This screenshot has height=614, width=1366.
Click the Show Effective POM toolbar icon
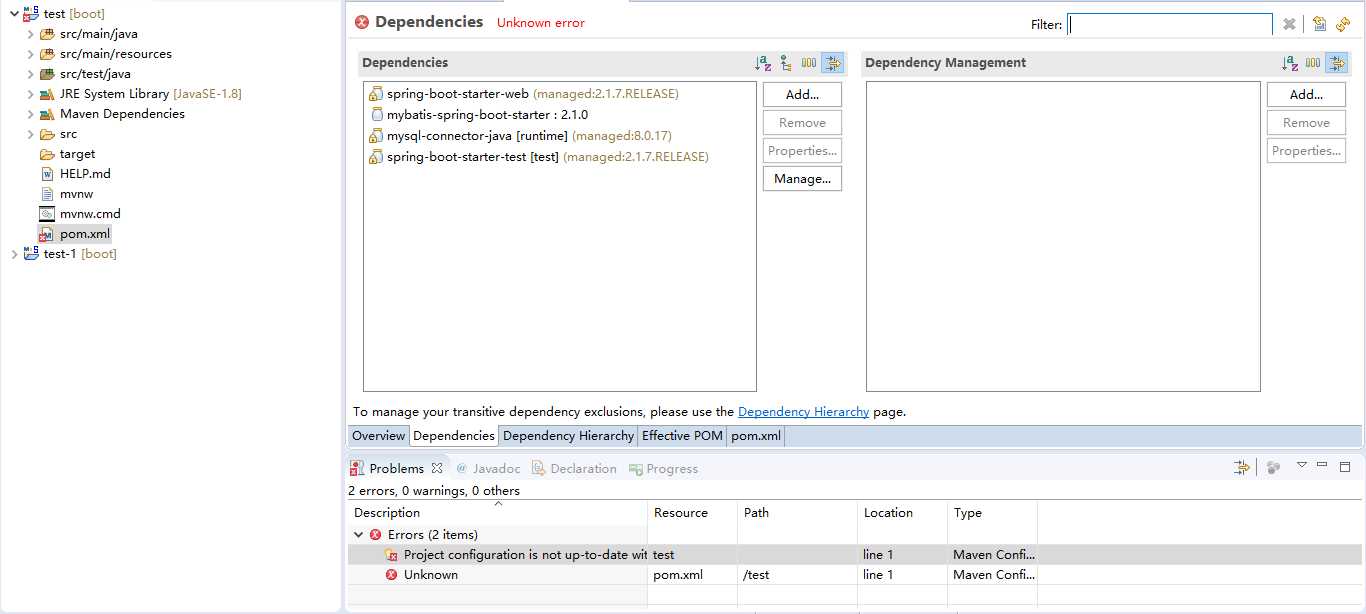click(1320, 24)
